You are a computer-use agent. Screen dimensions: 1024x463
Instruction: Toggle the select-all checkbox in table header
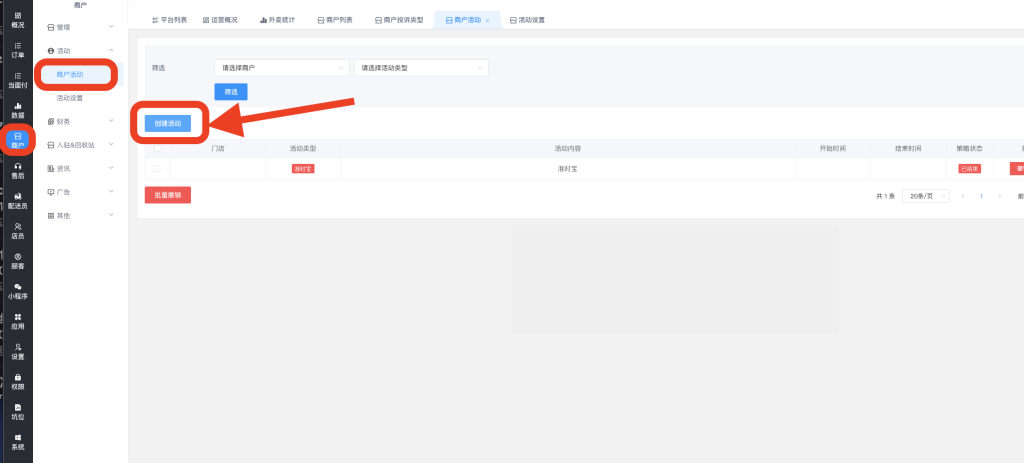tap(157, 148)
